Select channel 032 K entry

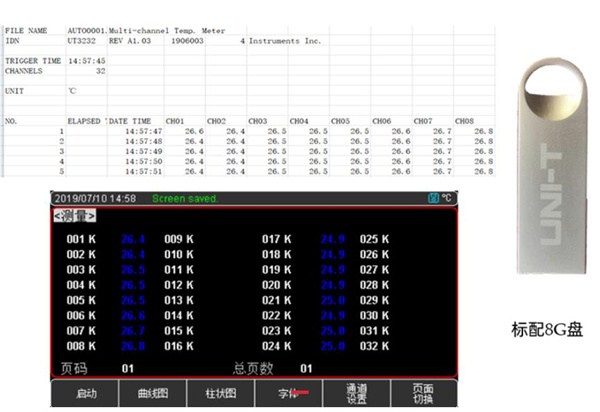pyautogui.click(x=375, y=345)
